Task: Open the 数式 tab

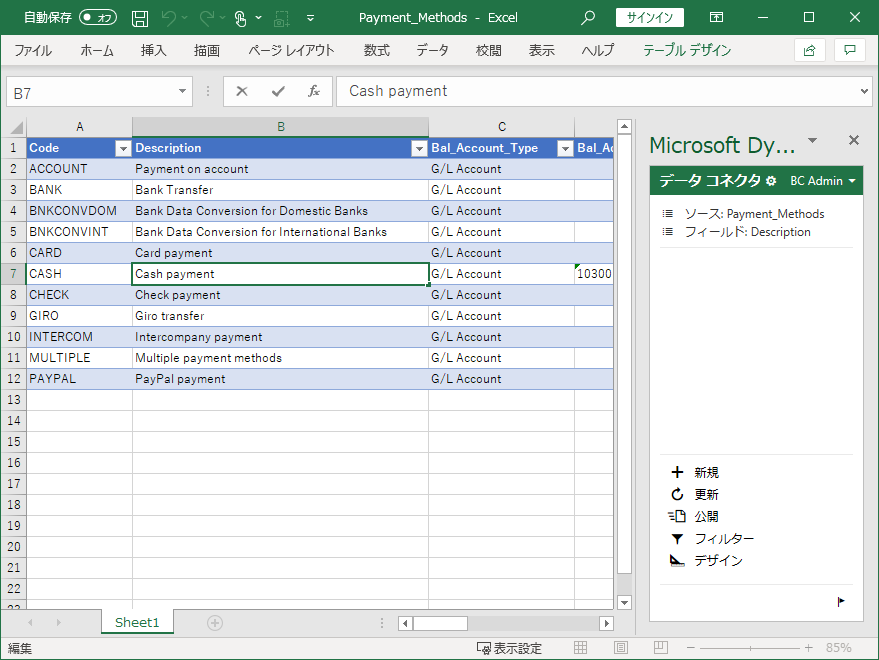Action: 377,50
